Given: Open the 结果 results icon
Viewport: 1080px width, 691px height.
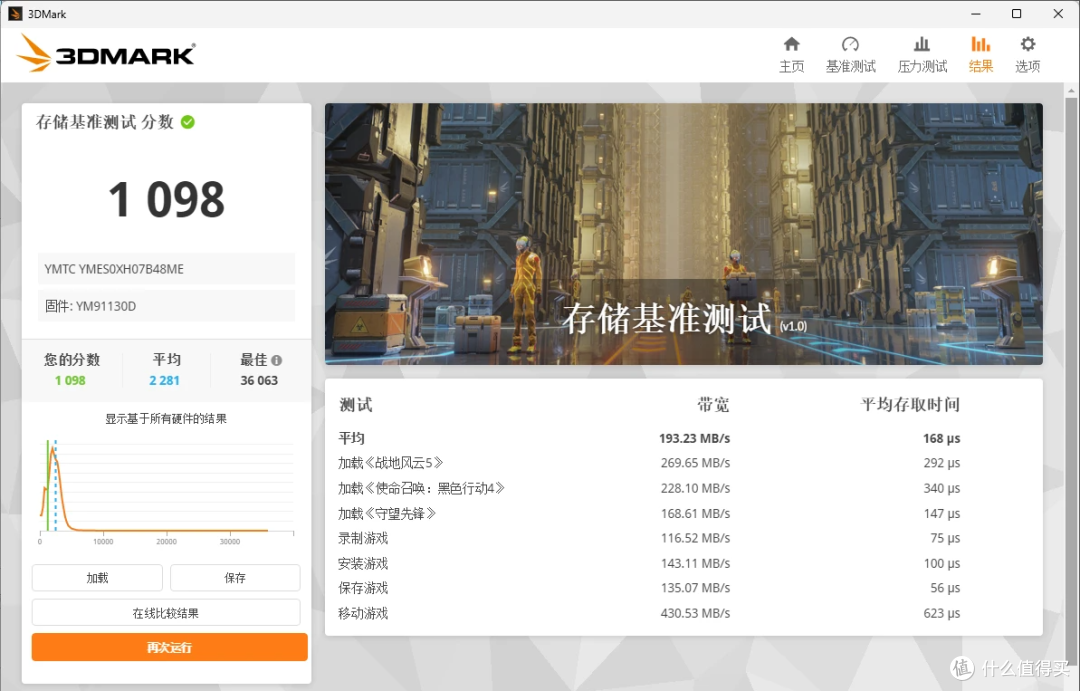Looking at the screenshot, I should pos(980,45).
